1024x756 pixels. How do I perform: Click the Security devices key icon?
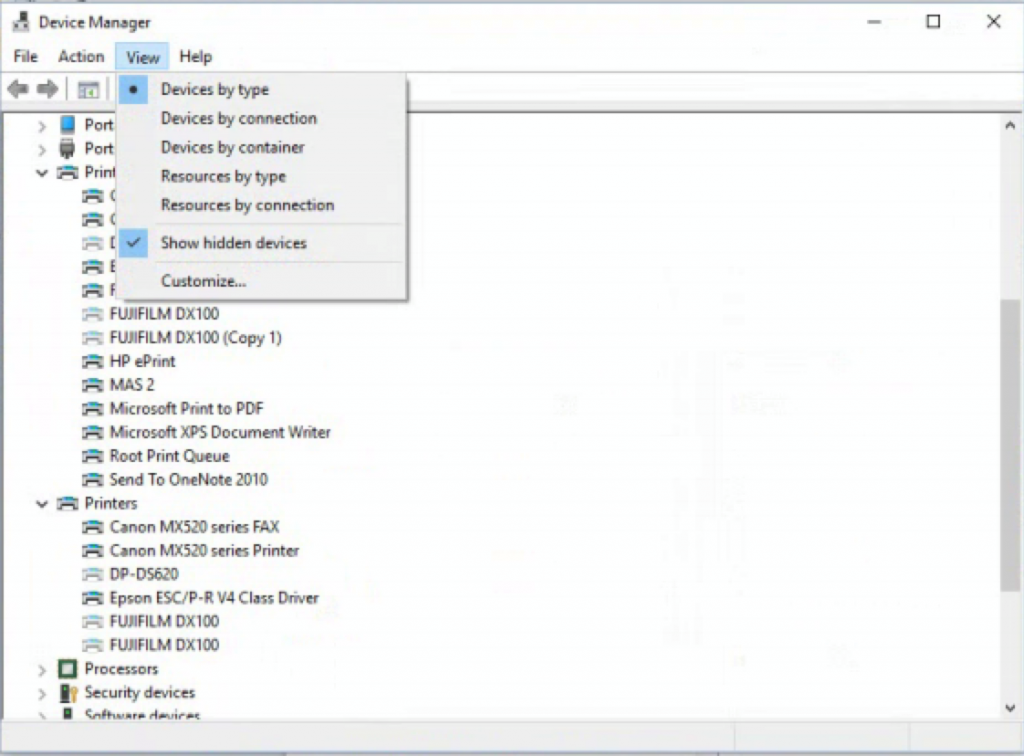click(68, 693)
